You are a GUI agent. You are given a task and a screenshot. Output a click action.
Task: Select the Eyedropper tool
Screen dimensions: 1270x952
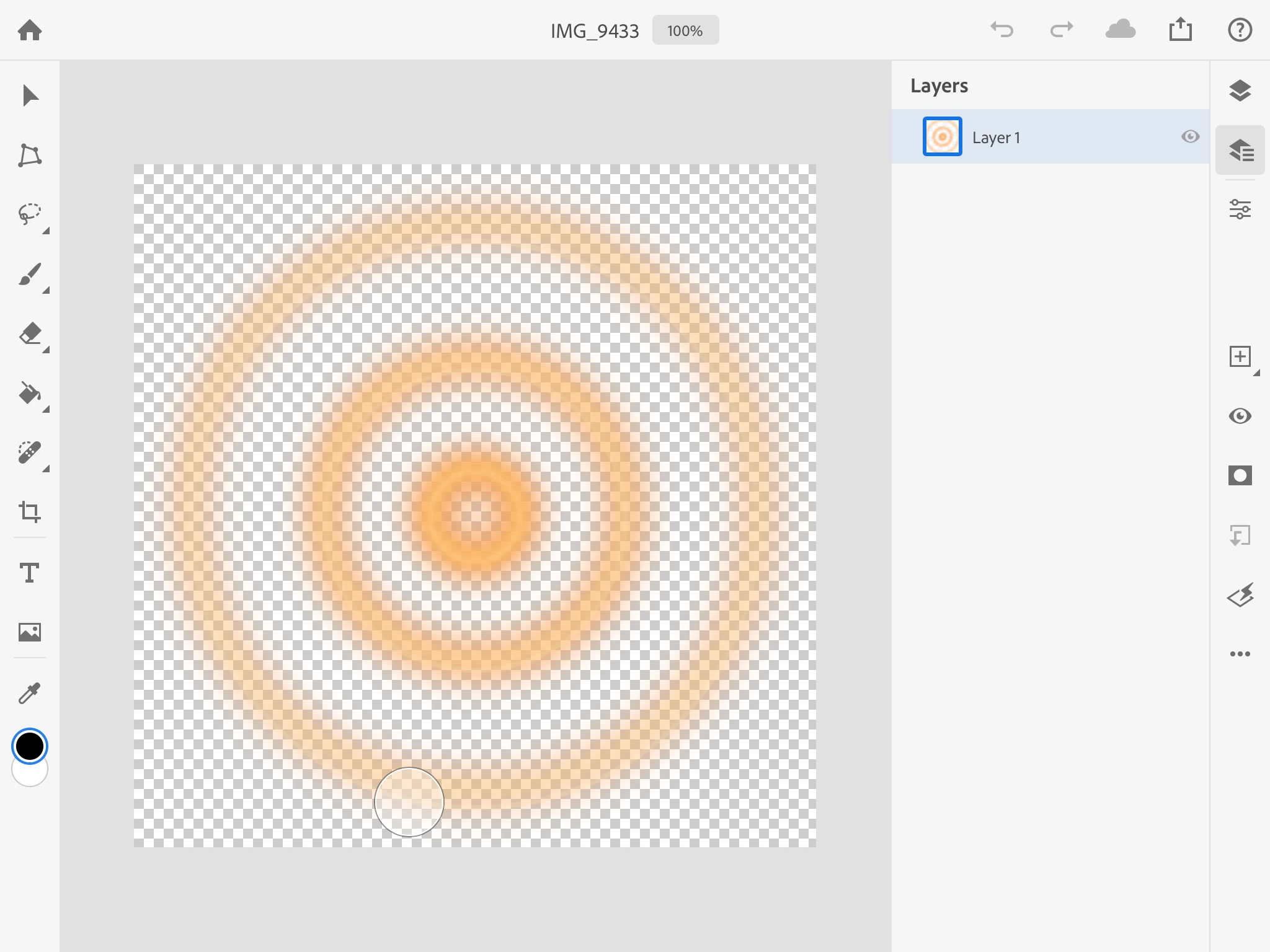(30, 693)
